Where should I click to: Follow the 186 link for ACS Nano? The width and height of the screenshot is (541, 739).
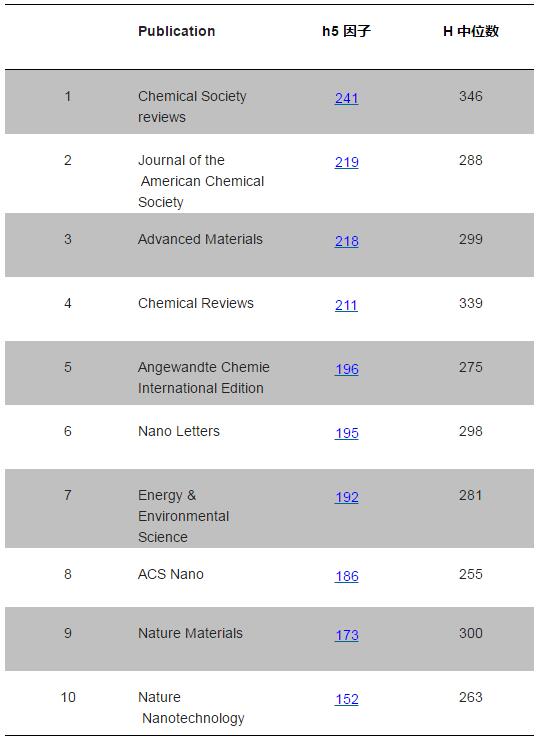point(346,576)
